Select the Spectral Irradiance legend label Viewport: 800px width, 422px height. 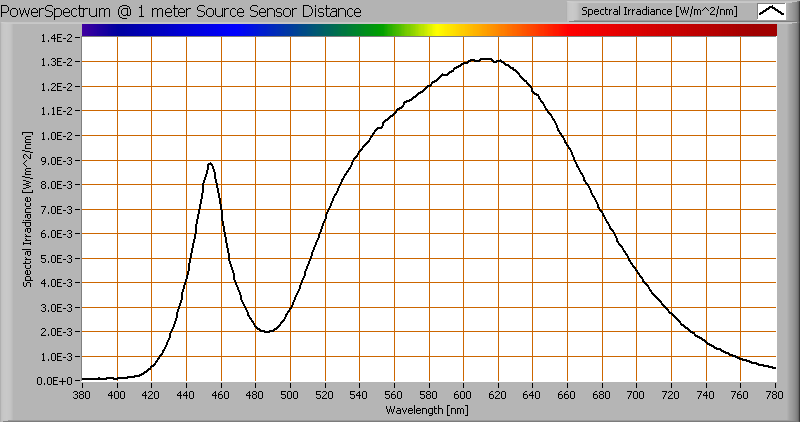[x=662, y=11]
